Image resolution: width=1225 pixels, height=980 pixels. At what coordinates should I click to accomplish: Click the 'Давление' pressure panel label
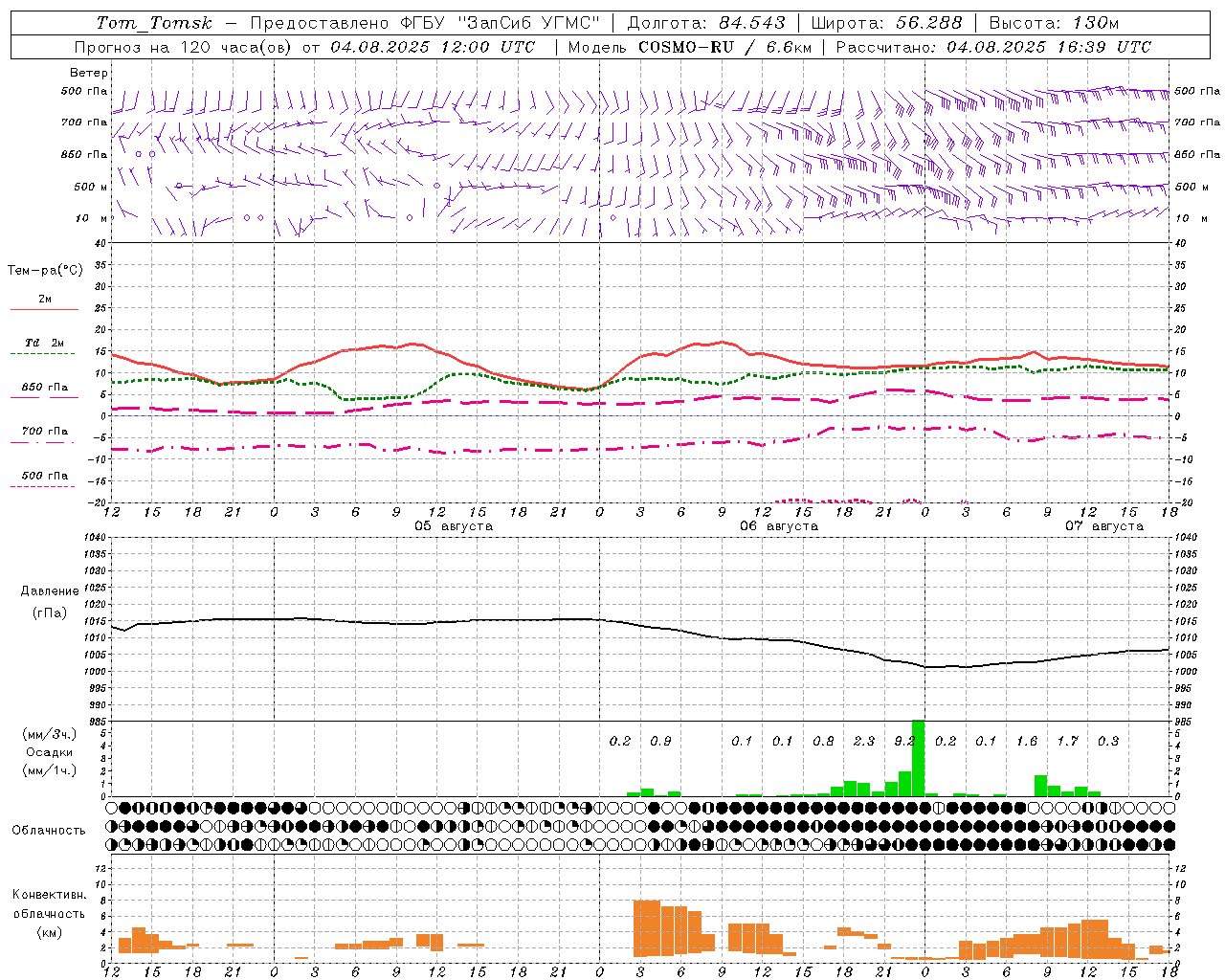click(x=50, y=591)
